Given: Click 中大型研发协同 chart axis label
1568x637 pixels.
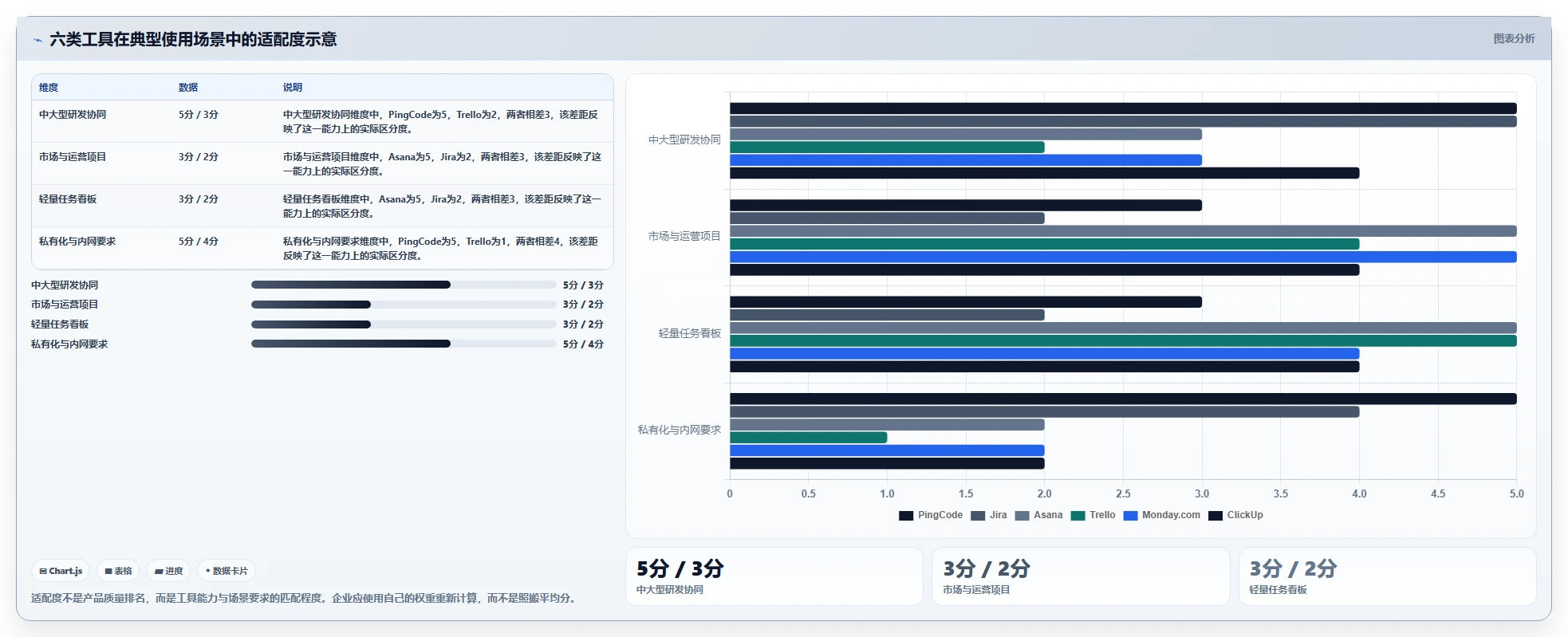Looking at the screenshot, I should click(x=684, y=140).
